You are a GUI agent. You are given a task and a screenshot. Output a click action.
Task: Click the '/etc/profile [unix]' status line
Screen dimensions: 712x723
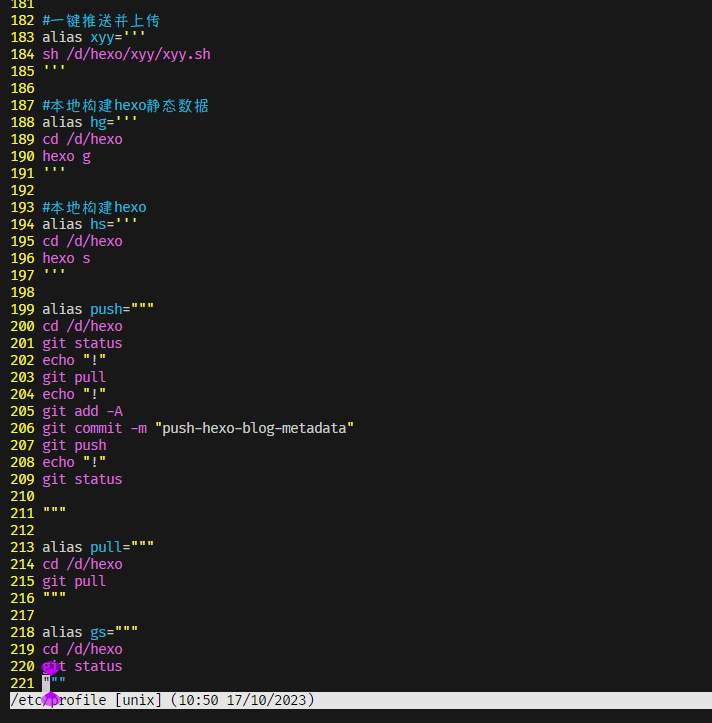pos(86,700)
